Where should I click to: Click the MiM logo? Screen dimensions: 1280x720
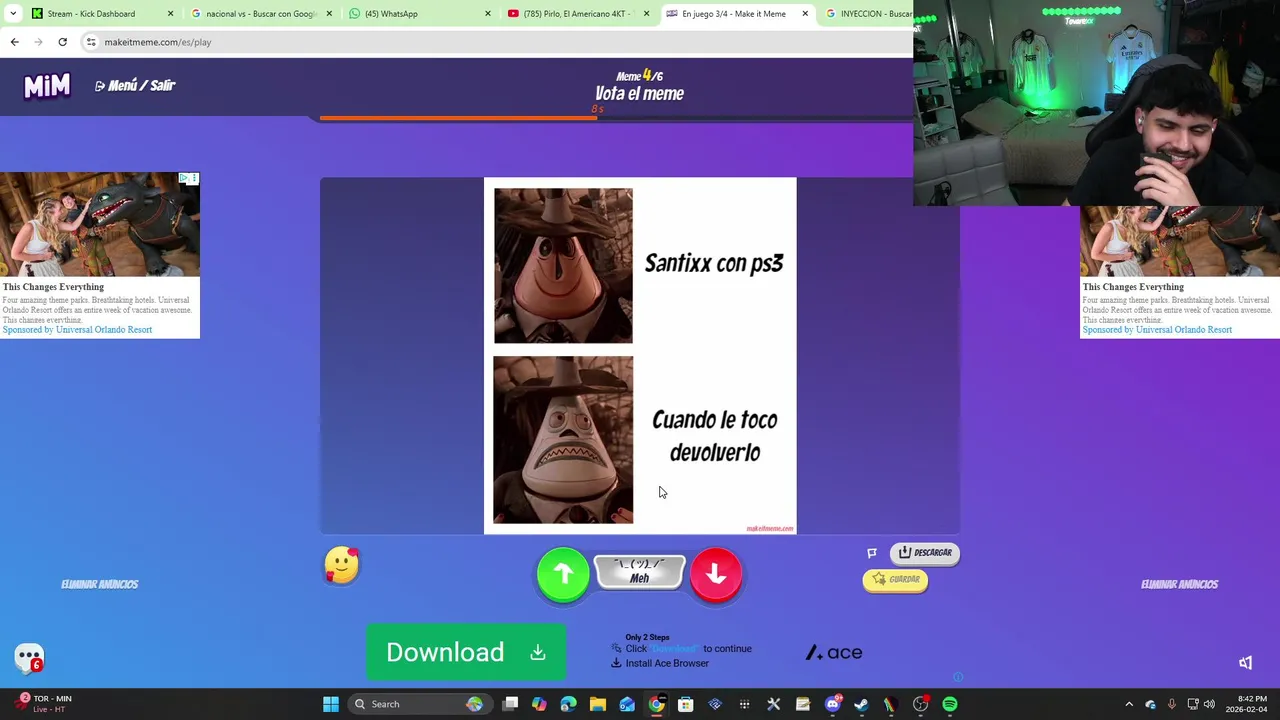tap(47, 86)
